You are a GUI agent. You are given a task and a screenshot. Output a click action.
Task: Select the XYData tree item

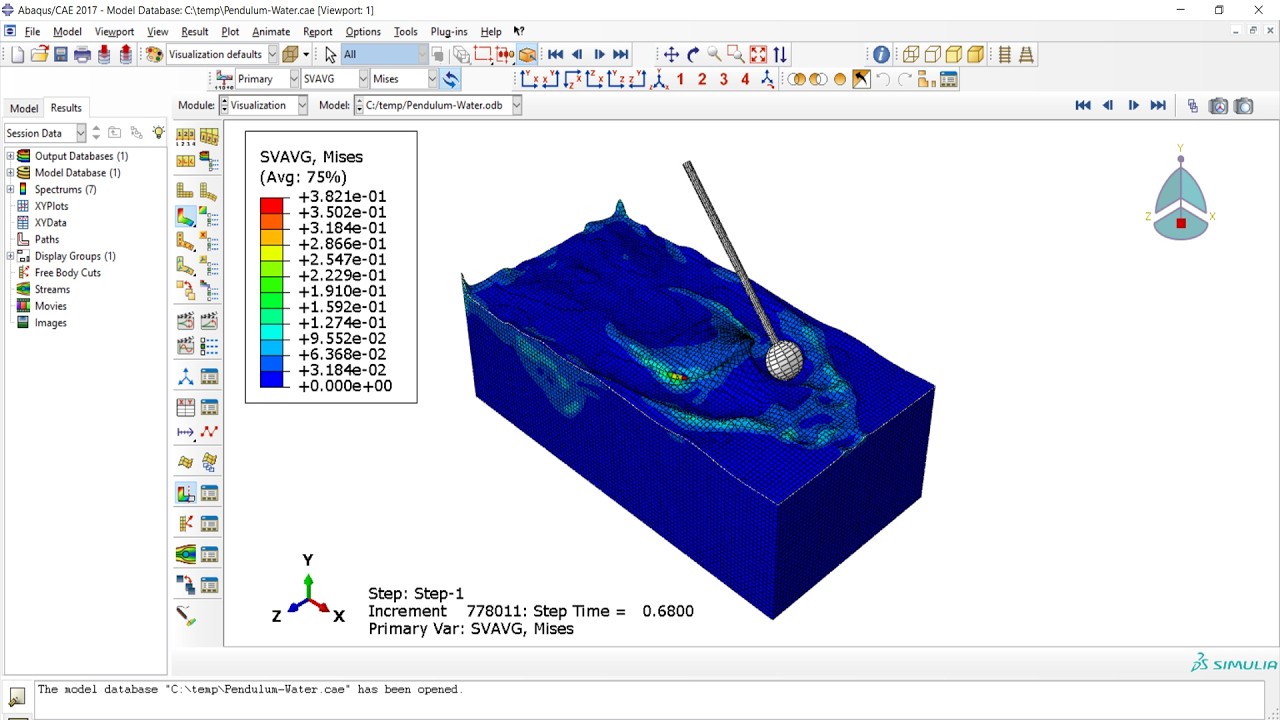pyautogui.click(x=50, y=223)
